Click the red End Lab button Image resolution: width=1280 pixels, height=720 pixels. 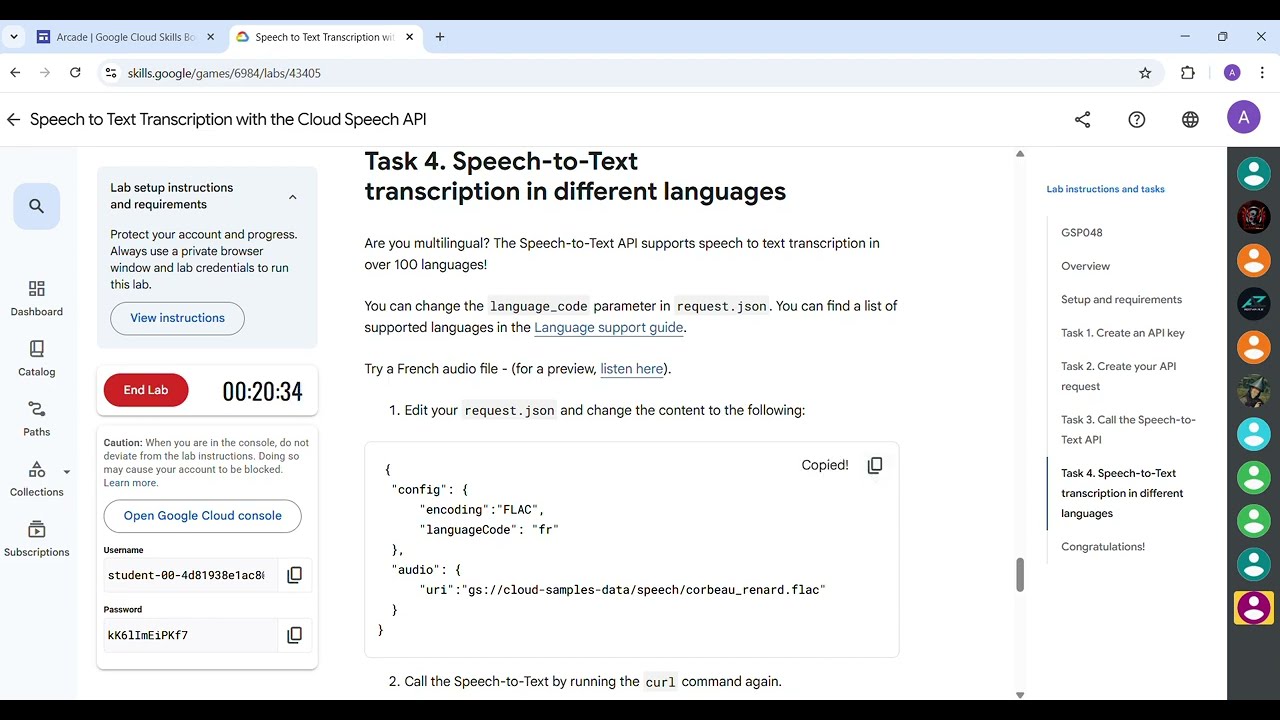pos(146,390)
